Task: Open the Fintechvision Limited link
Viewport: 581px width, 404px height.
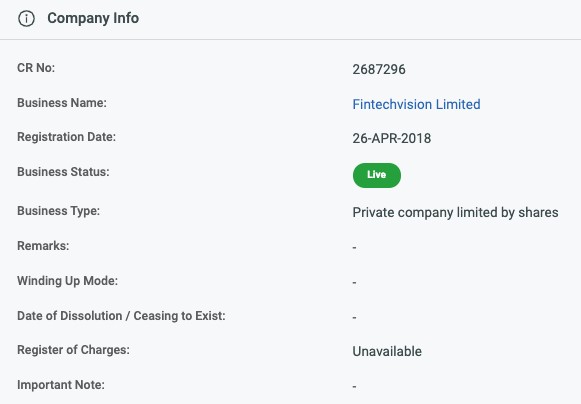Action: (x=416, y=104)
